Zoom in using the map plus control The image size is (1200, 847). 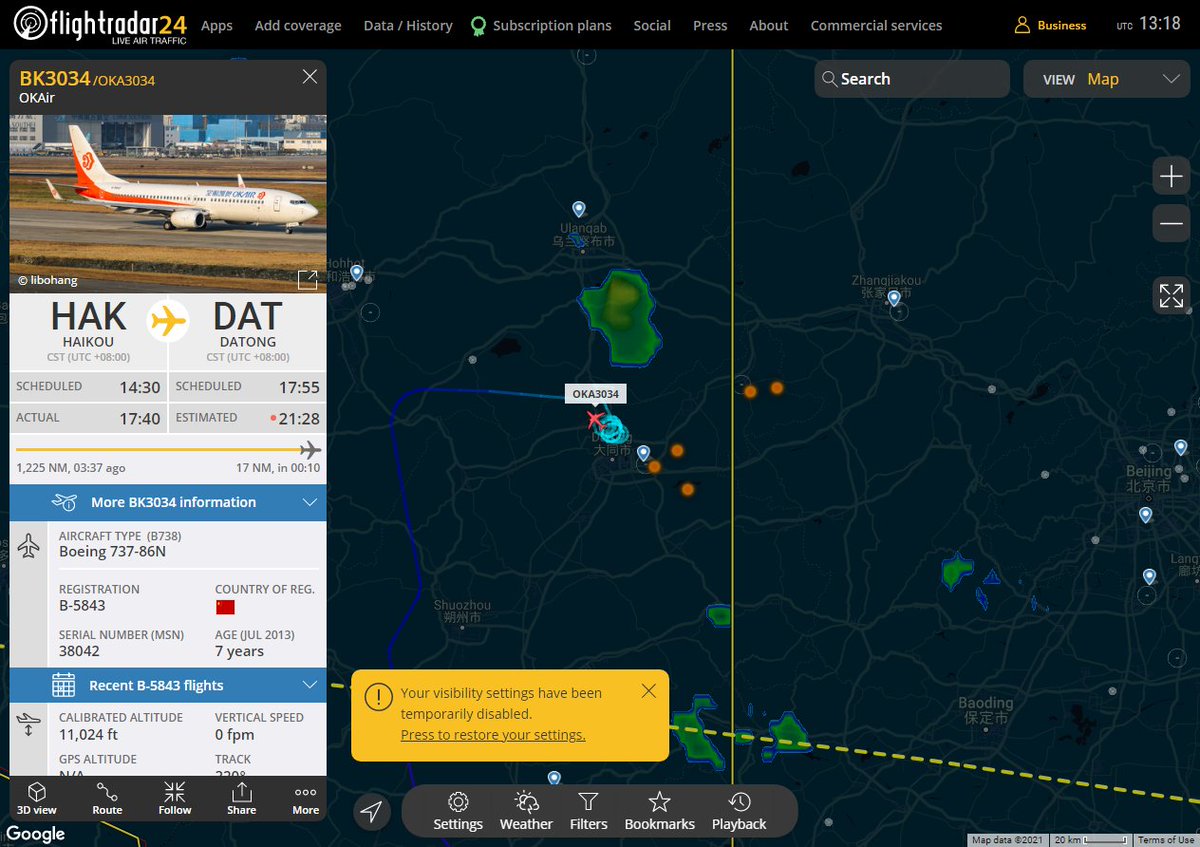pyautogui.click(x=1170, y=175)
